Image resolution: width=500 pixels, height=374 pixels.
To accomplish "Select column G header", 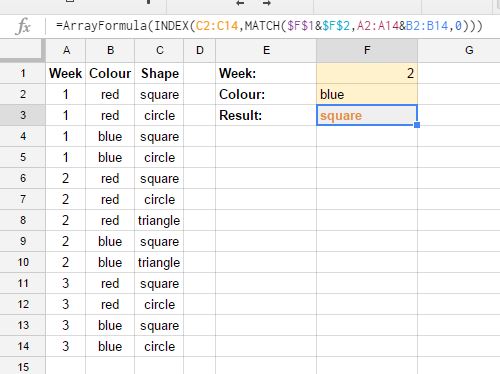I will pos(459,50).
